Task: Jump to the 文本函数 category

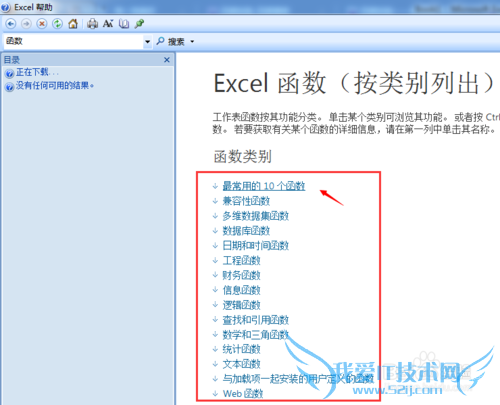Action: tap(242, 364)
